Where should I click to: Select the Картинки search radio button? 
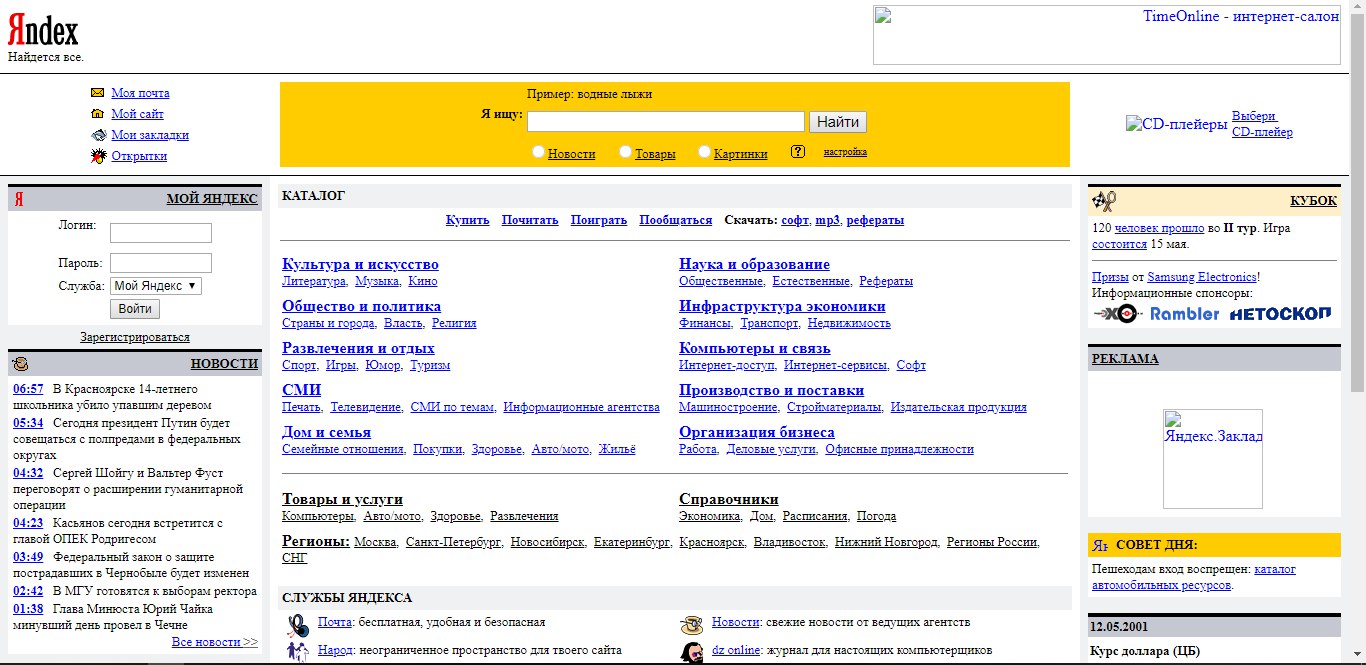tap(704, 151)
